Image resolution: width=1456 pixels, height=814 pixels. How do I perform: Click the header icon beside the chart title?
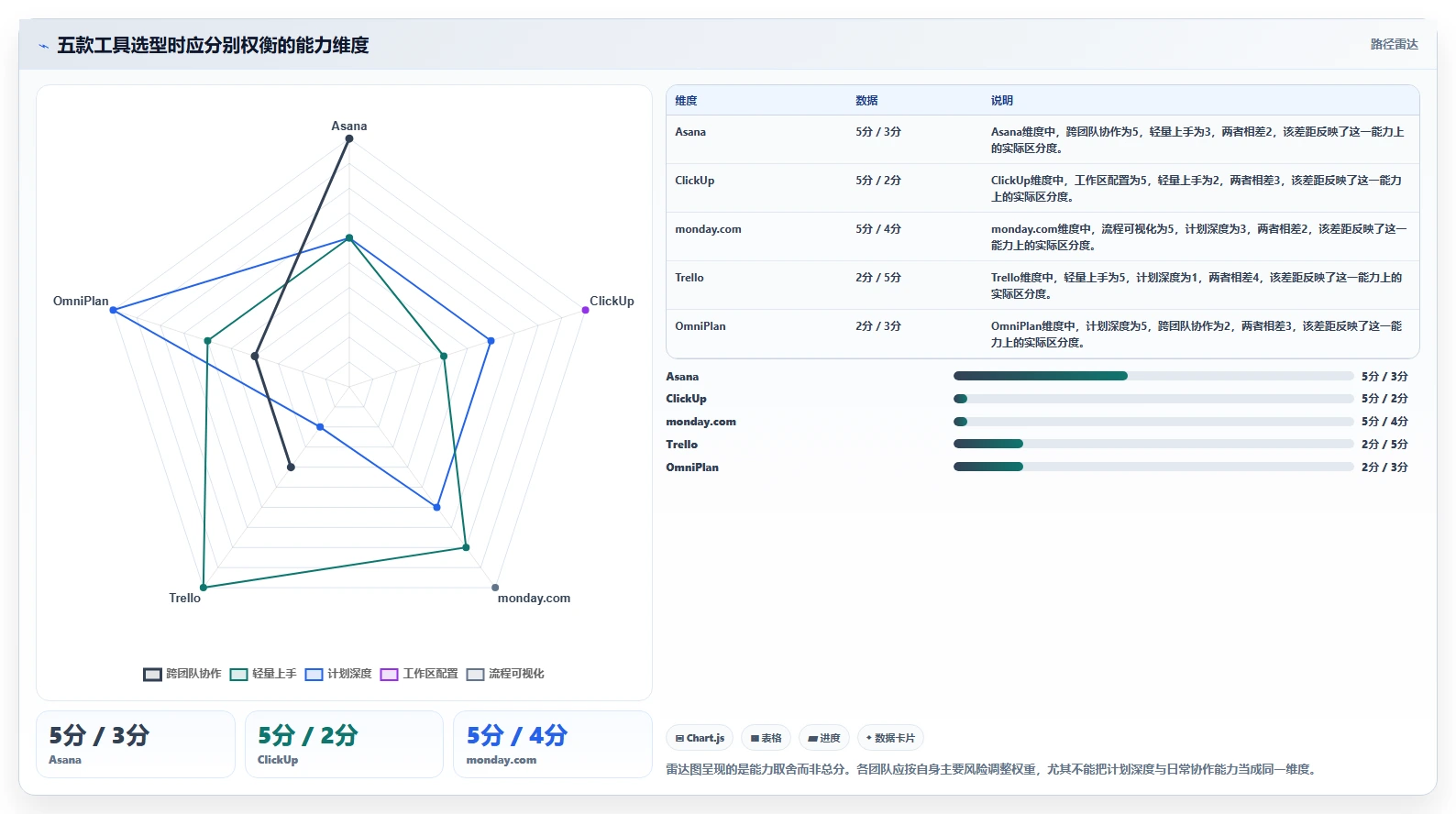point(43,46)
